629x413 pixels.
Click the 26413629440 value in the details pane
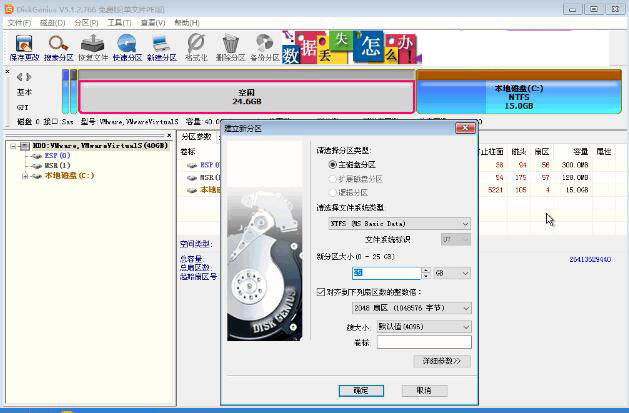(590, 260)
